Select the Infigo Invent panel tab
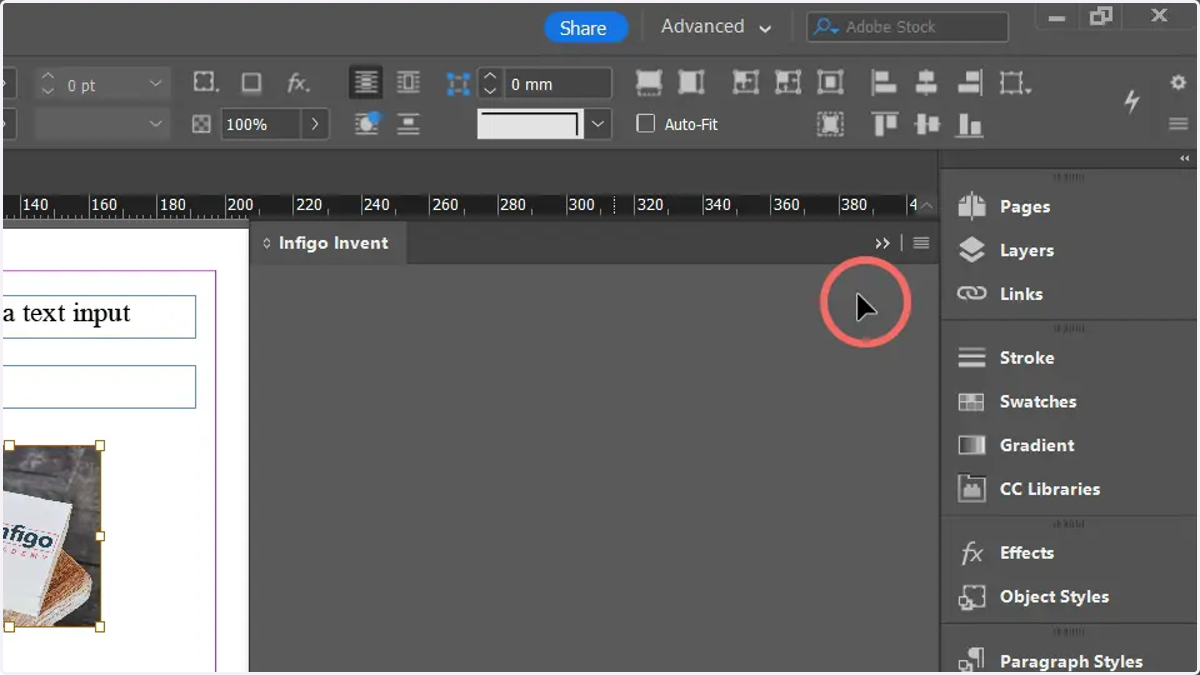Image resolution: width=1200 pixels, height=675 pixels. 329,243
